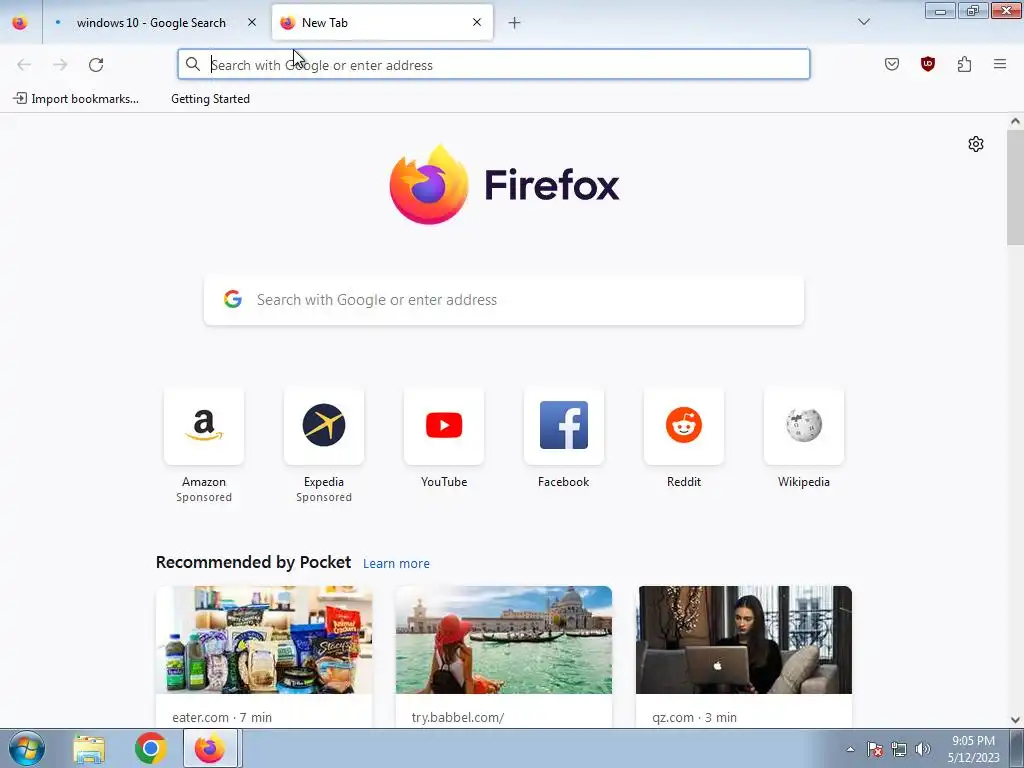Open the volume speaker tray icon

[x=923, y=749]
